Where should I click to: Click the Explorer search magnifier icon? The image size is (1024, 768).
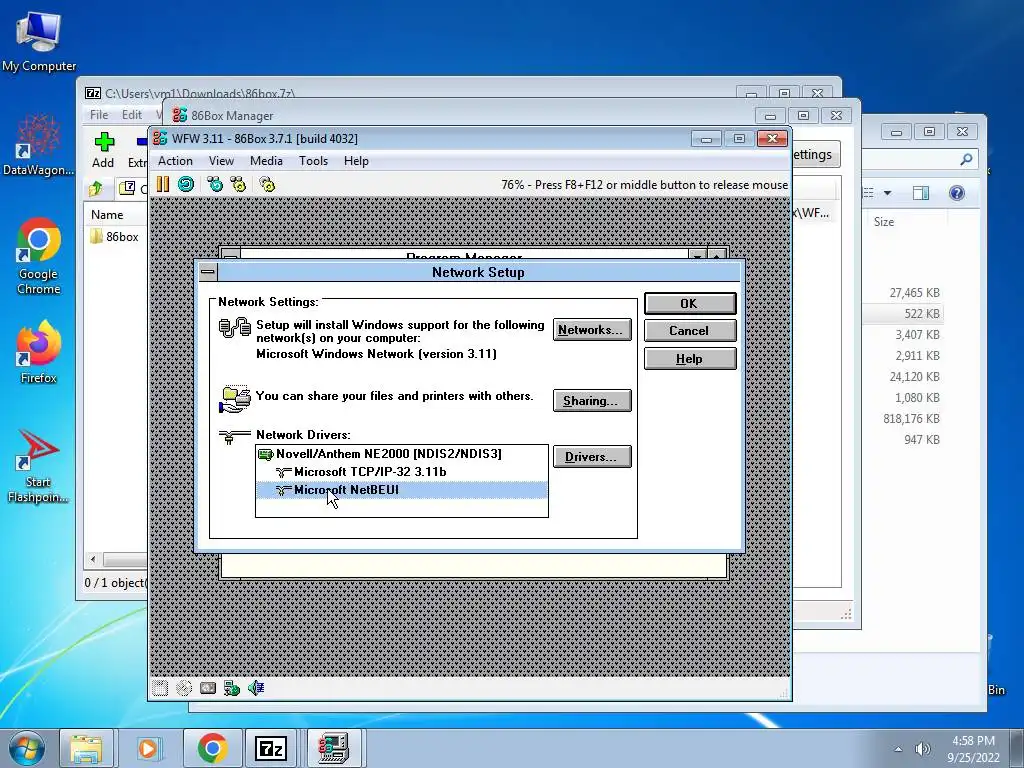pos(967,159)
